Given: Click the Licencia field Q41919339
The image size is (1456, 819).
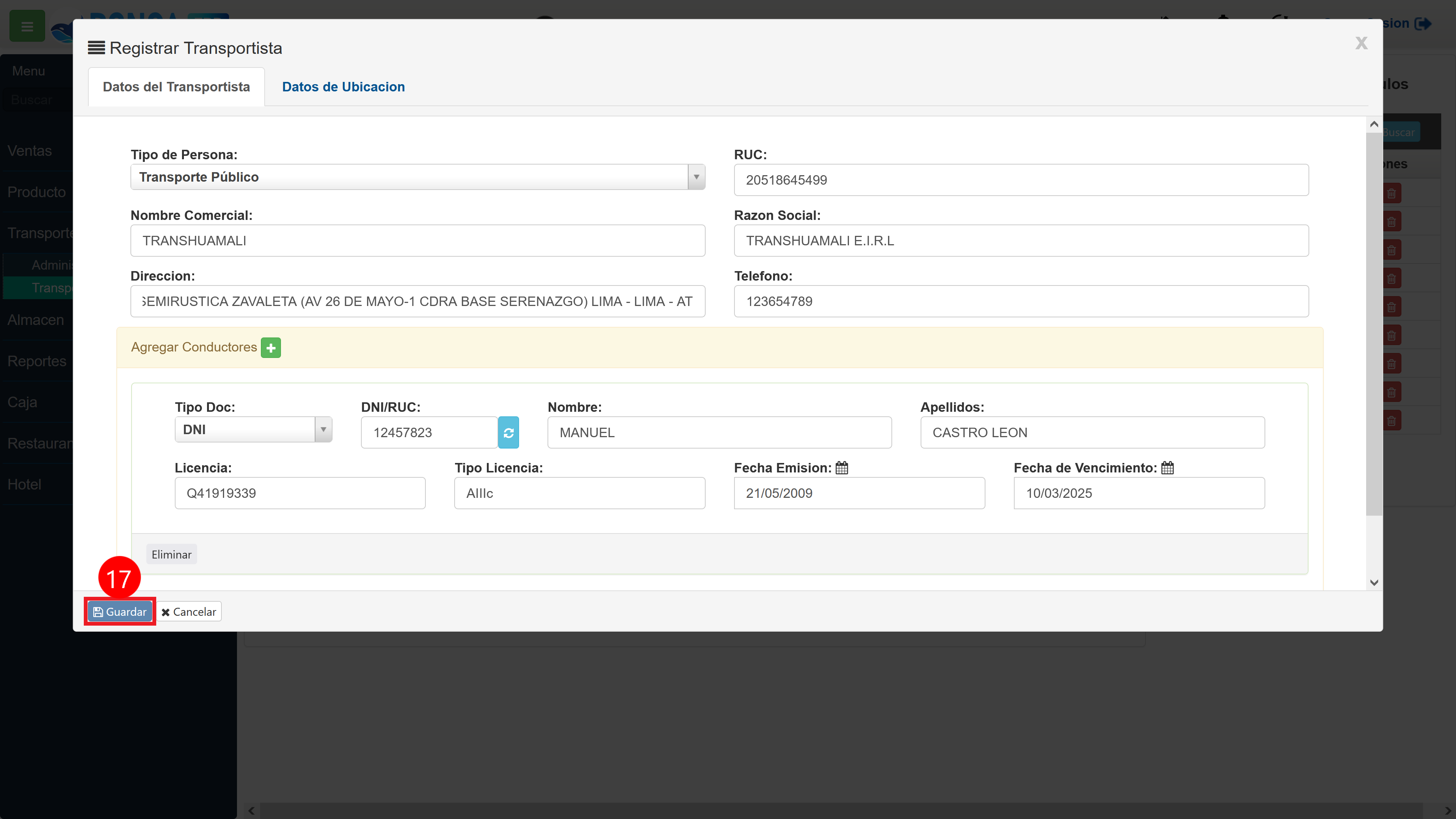Looking at the screenshot, I should pyautogui.click(x=300, y=493).
